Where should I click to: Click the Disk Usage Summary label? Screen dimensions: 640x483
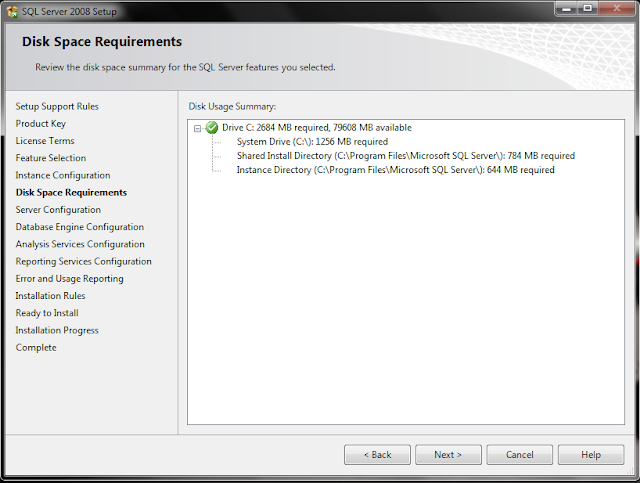coord(232,107)
